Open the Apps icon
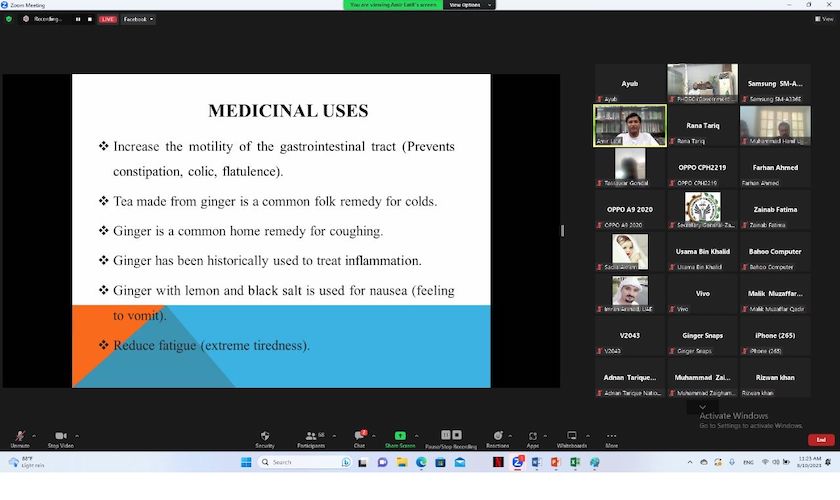 click(x=533, y=438)
